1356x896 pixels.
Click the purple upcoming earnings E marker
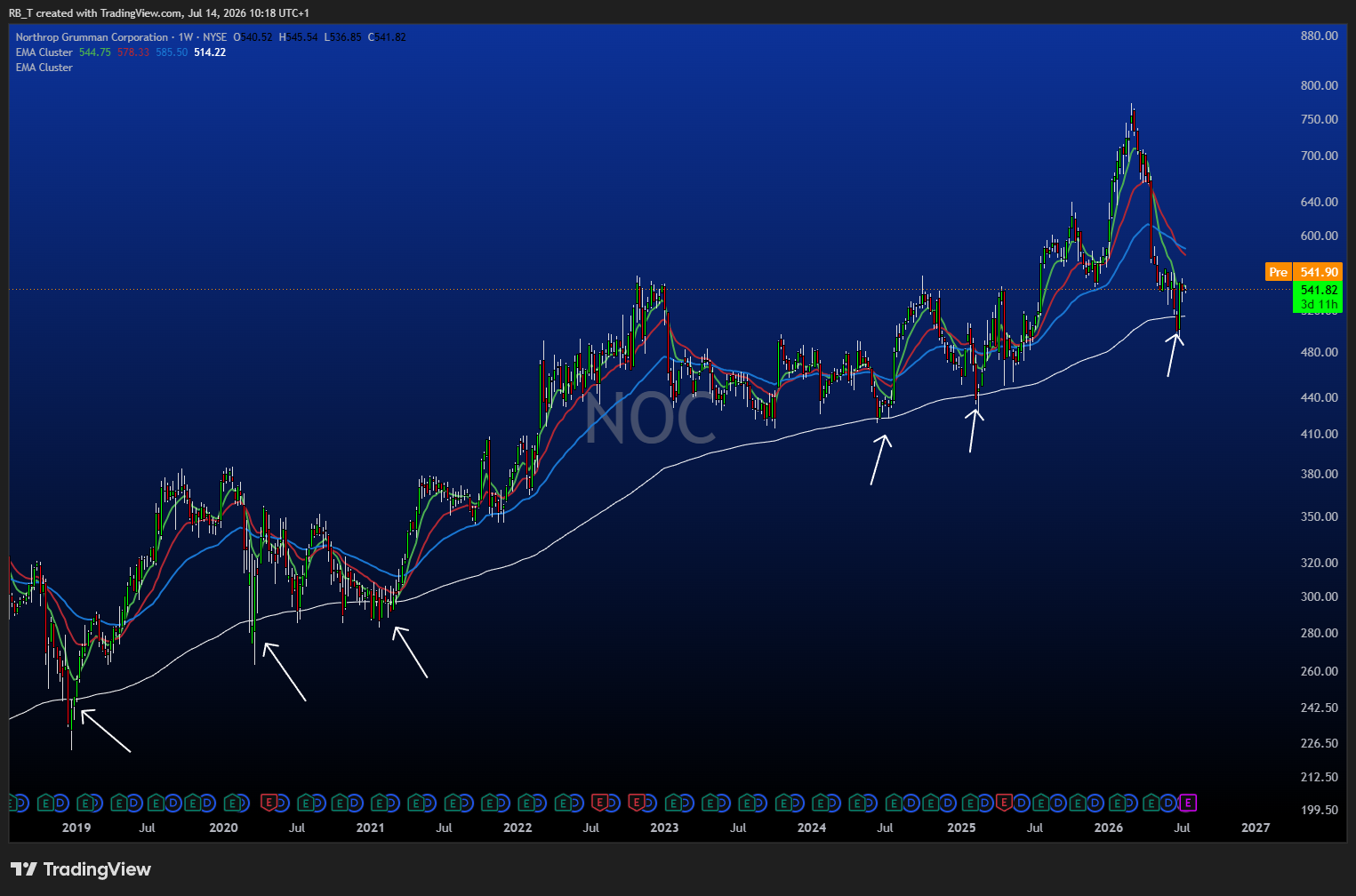(1188, 804)
